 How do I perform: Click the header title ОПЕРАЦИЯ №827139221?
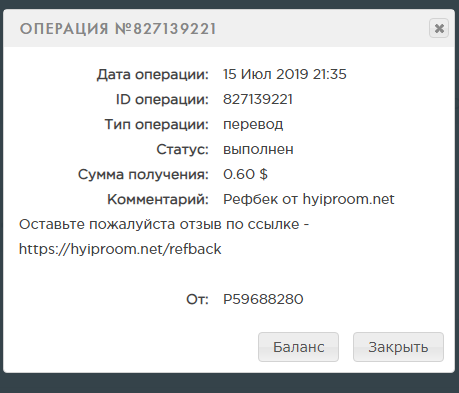[x=118, y=29]
